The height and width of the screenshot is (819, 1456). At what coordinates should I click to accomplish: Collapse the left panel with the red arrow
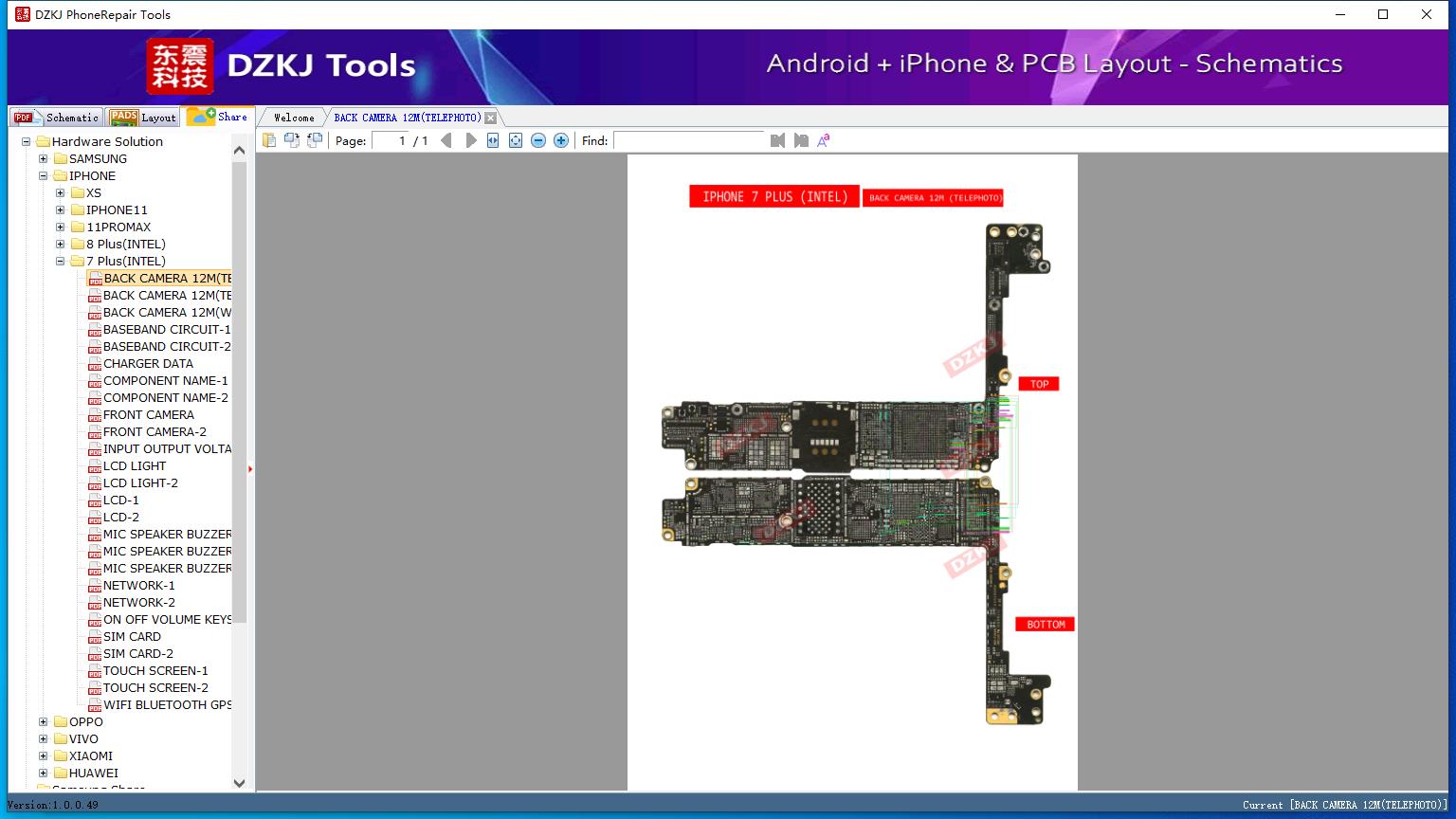pyautogui.click(x=250, y=468)
